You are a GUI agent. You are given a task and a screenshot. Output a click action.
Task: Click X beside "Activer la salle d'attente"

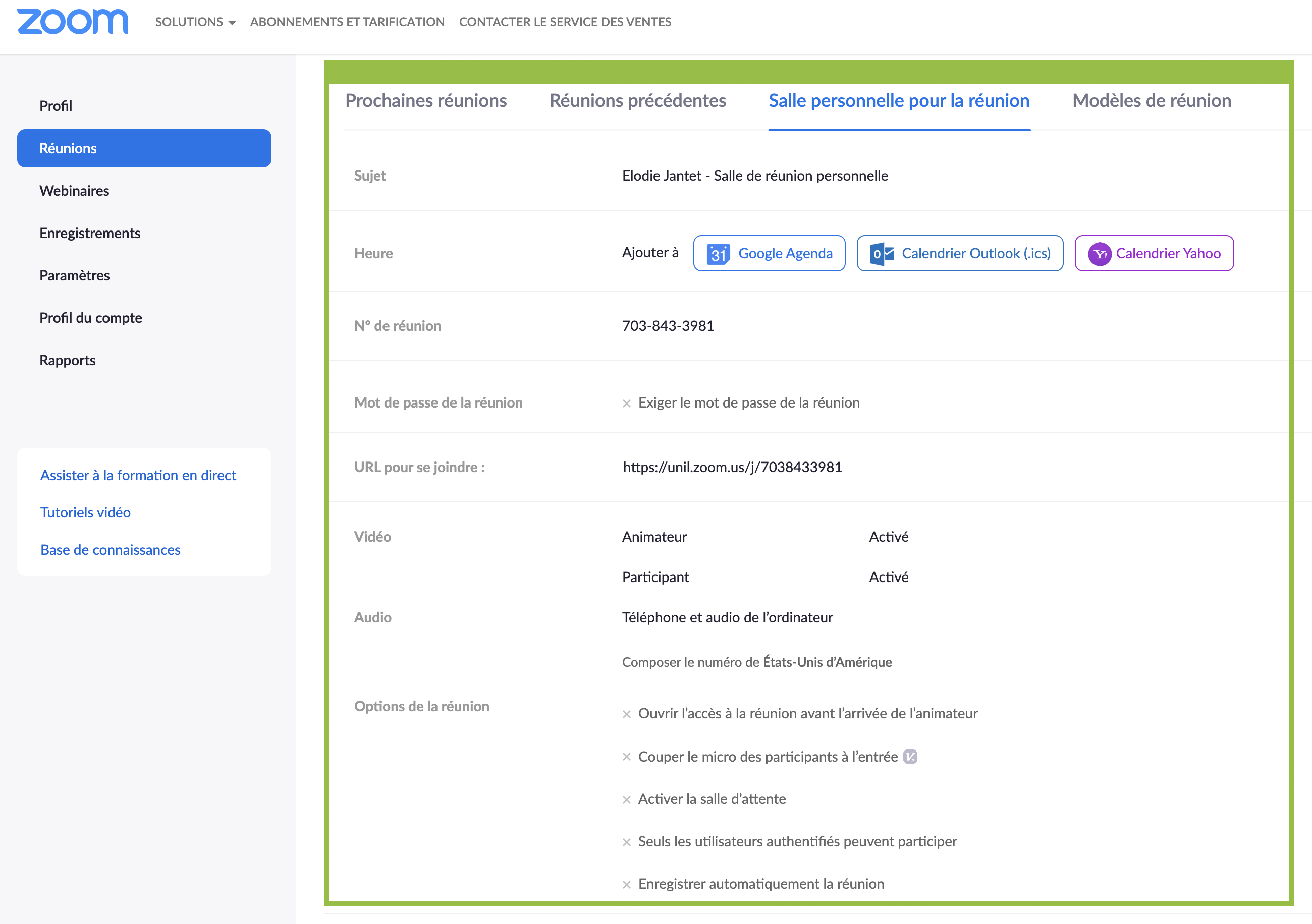point(627,800)
